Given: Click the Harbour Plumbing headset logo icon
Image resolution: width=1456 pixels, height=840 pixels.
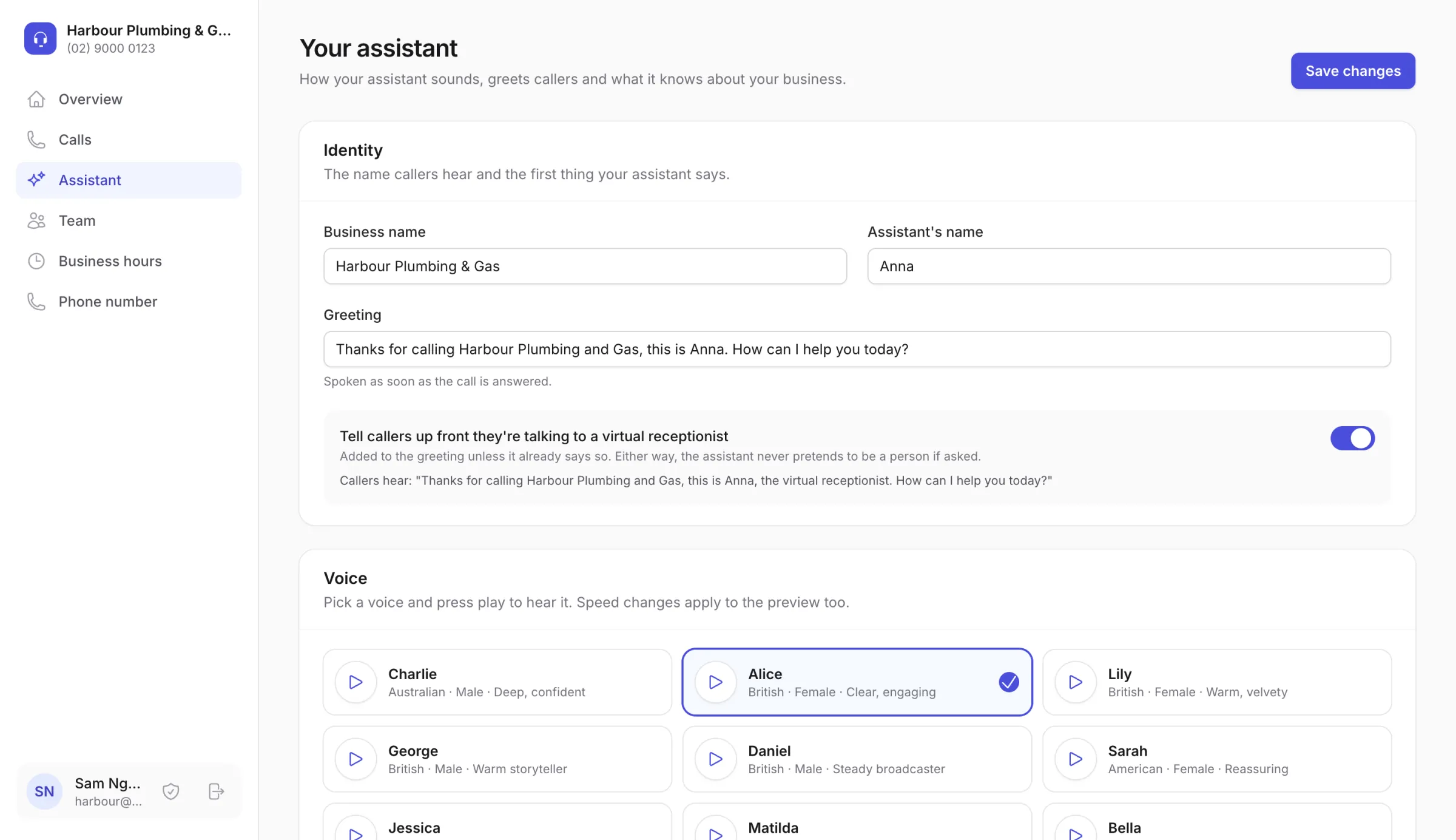Looking at the screenshot, I should [40, 38].
